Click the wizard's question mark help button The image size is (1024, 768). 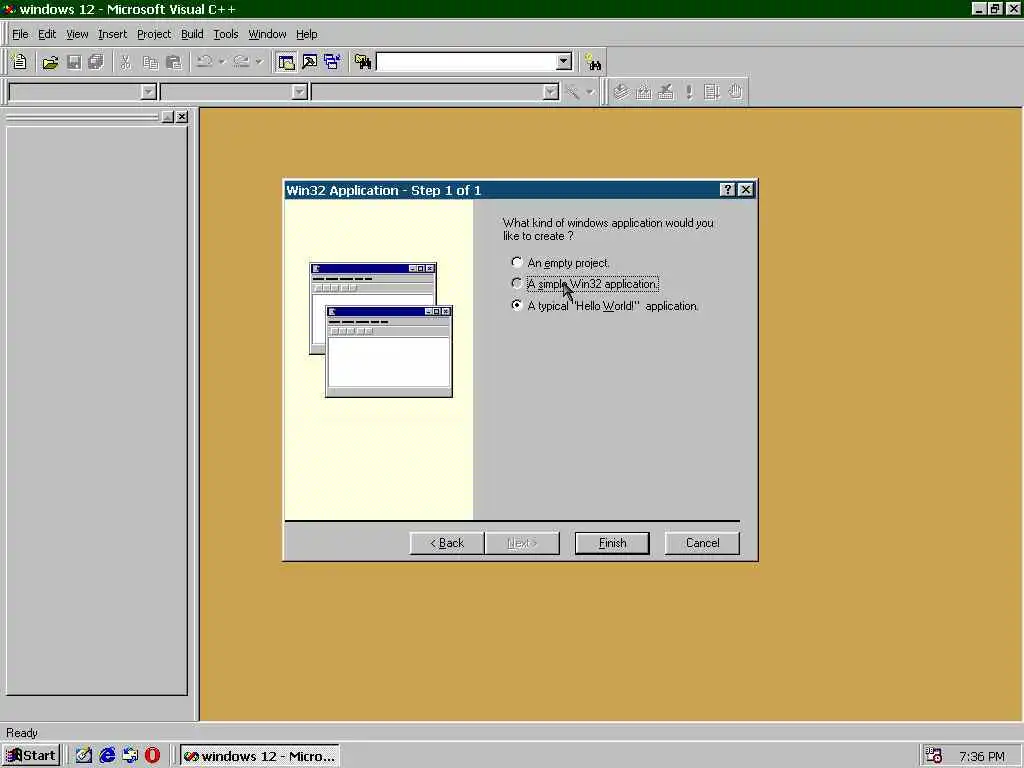click(x=727, y=189)
